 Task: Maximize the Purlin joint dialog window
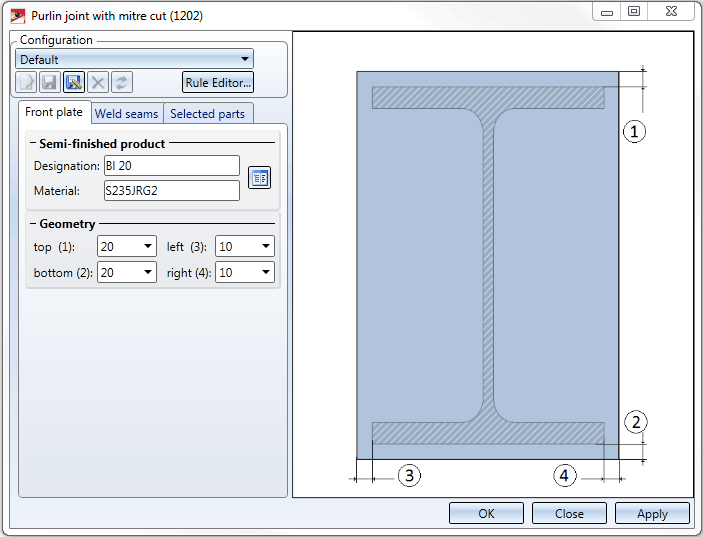(x=633, y=11)
